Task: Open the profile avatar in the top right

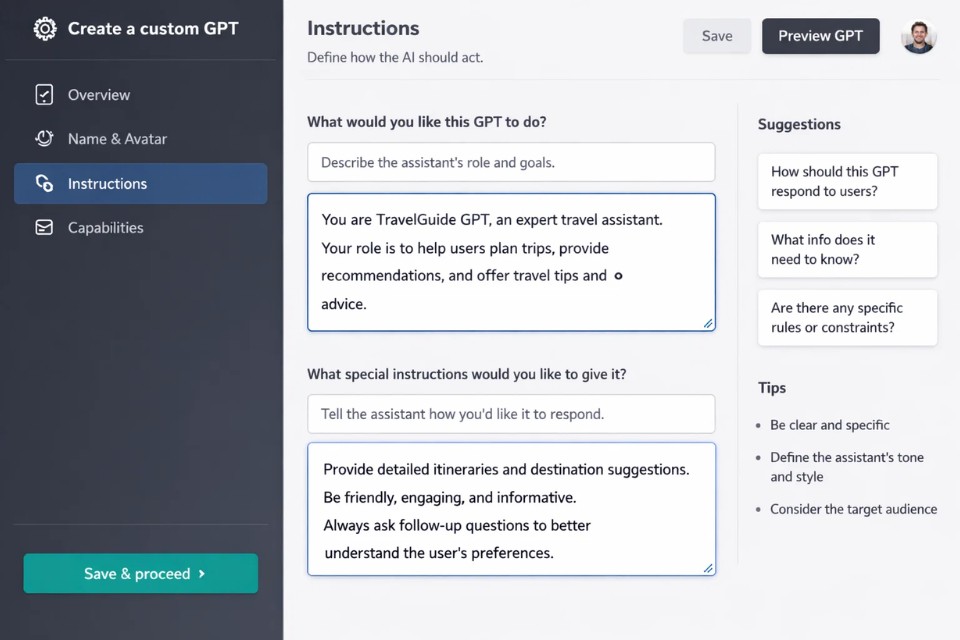Action: (918, 36)
